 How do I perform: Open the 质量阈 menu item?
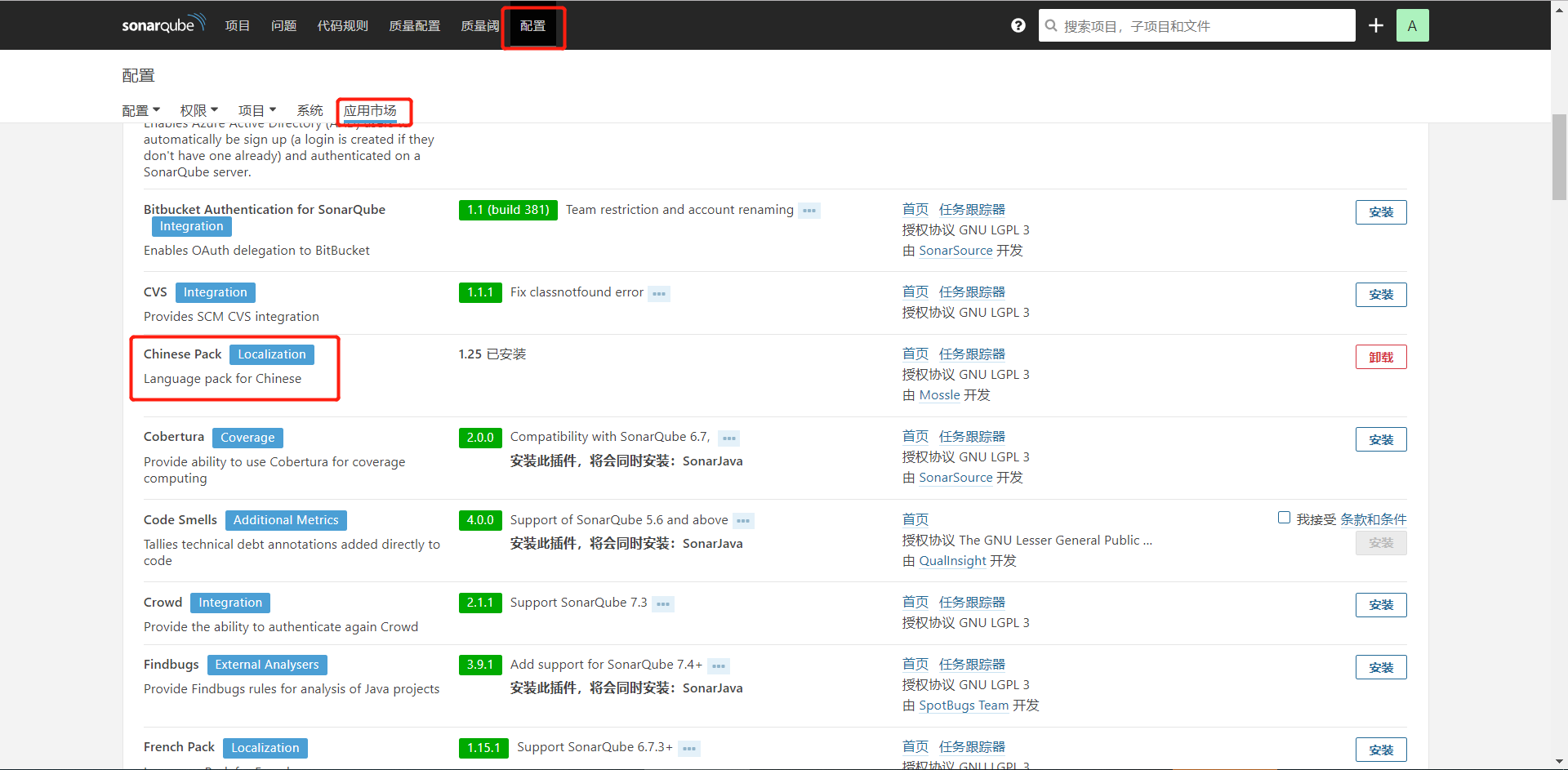(x=479, y=25)
